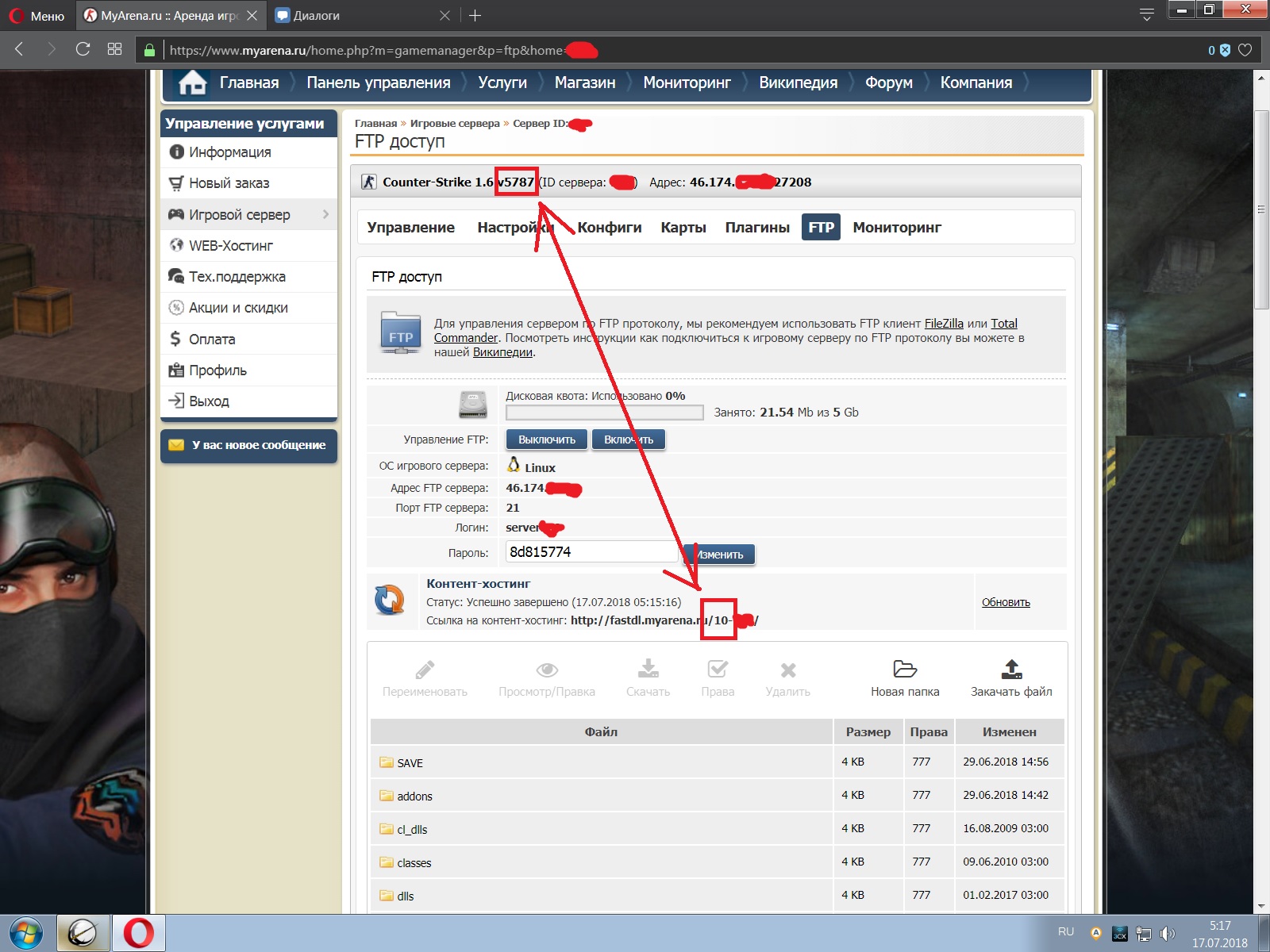Image resolution: width=1270 pixels, height=952 pixels.
Task: Open the Форум navigation item
Action: pyautogui.click(x=889, y=83)
